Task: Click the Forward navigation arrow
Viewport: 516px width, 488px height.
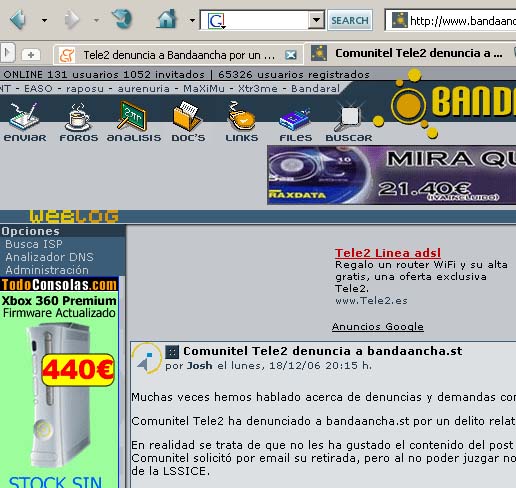Action: pos(72,20)
